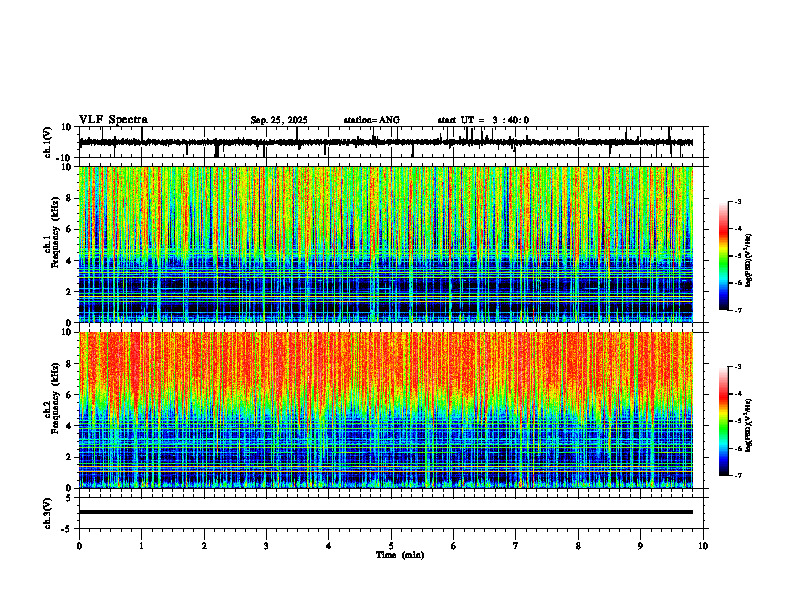Click the "7" minute tick on time axis
This screenshot has width=792, height=612.
coord(516,546)
